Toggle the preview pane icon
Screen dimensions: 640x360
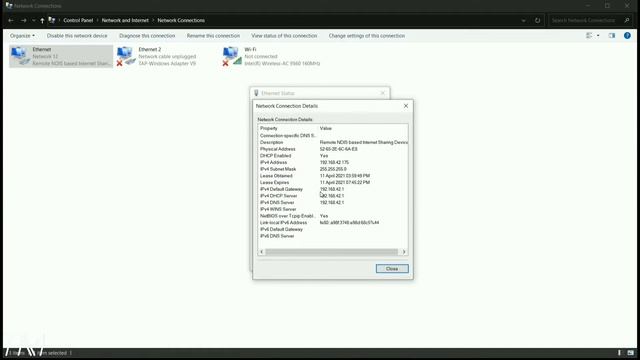[611, 36]
